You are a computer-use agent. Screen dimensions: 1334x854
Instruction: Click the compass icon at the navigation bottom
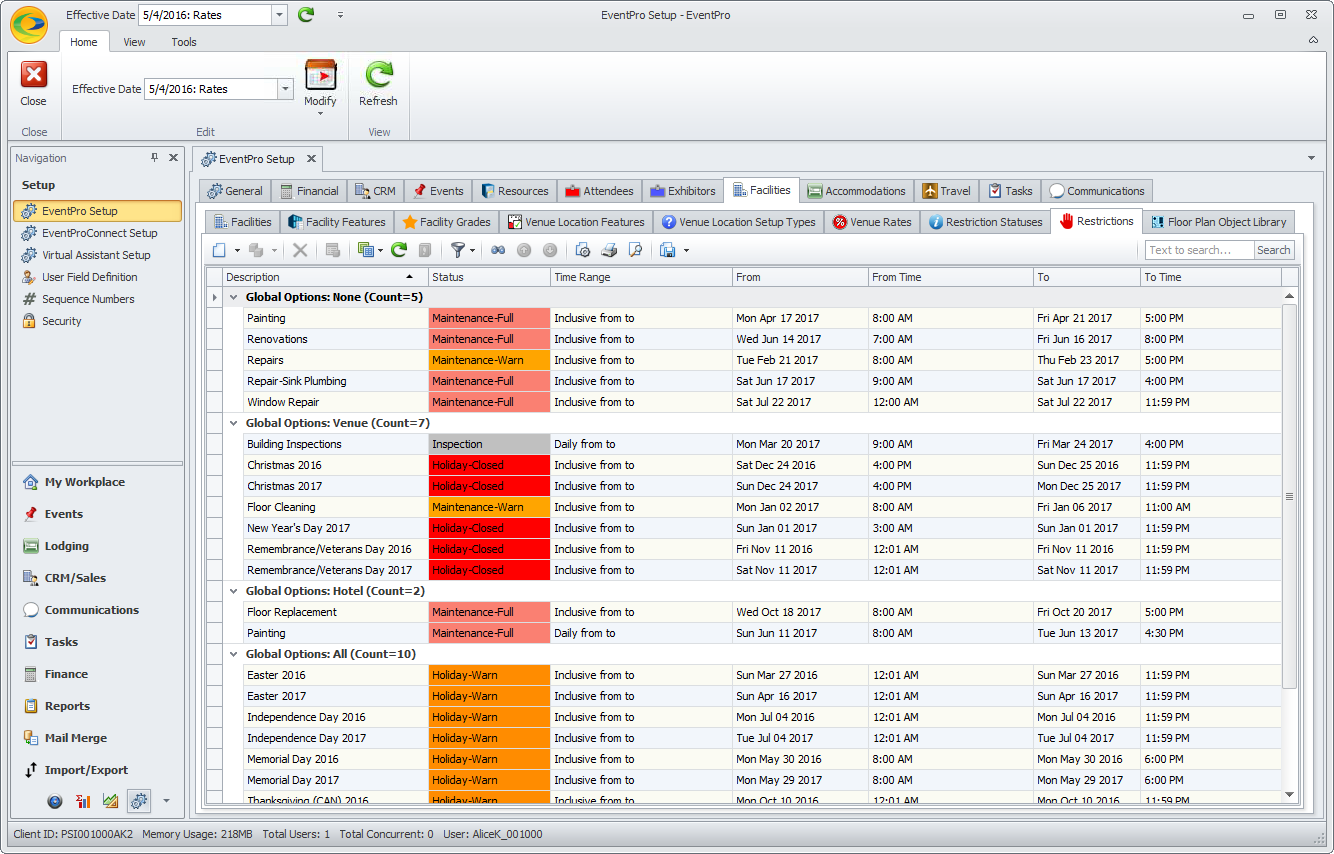(x=55, y=801)
